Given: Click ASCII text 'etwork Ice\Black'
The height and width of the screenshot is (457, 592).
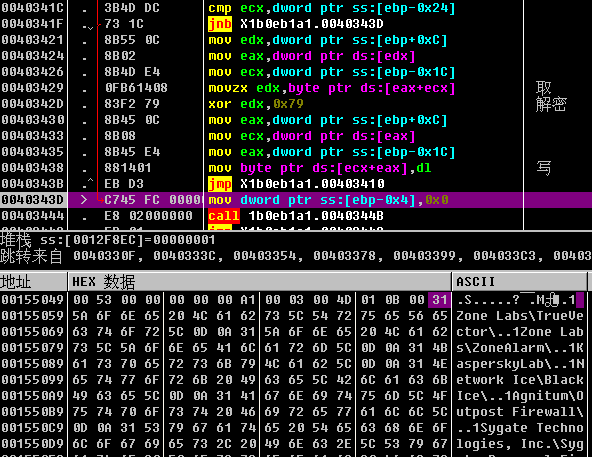Looking at the screenshot, I should (x=520, y=380).
